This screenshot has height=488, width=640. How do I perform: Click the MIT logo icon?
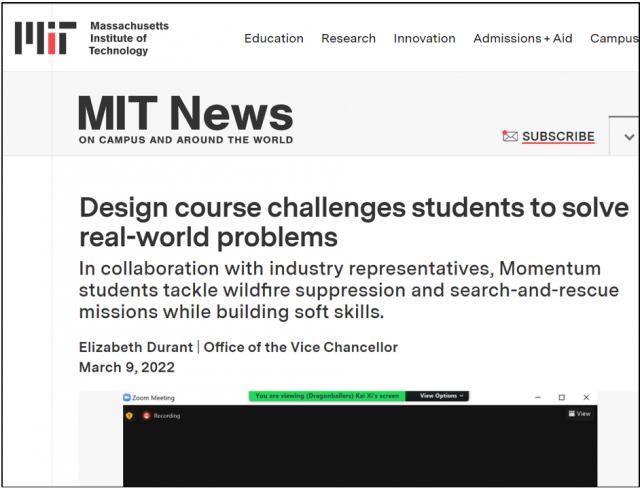(x=45, y=38)
